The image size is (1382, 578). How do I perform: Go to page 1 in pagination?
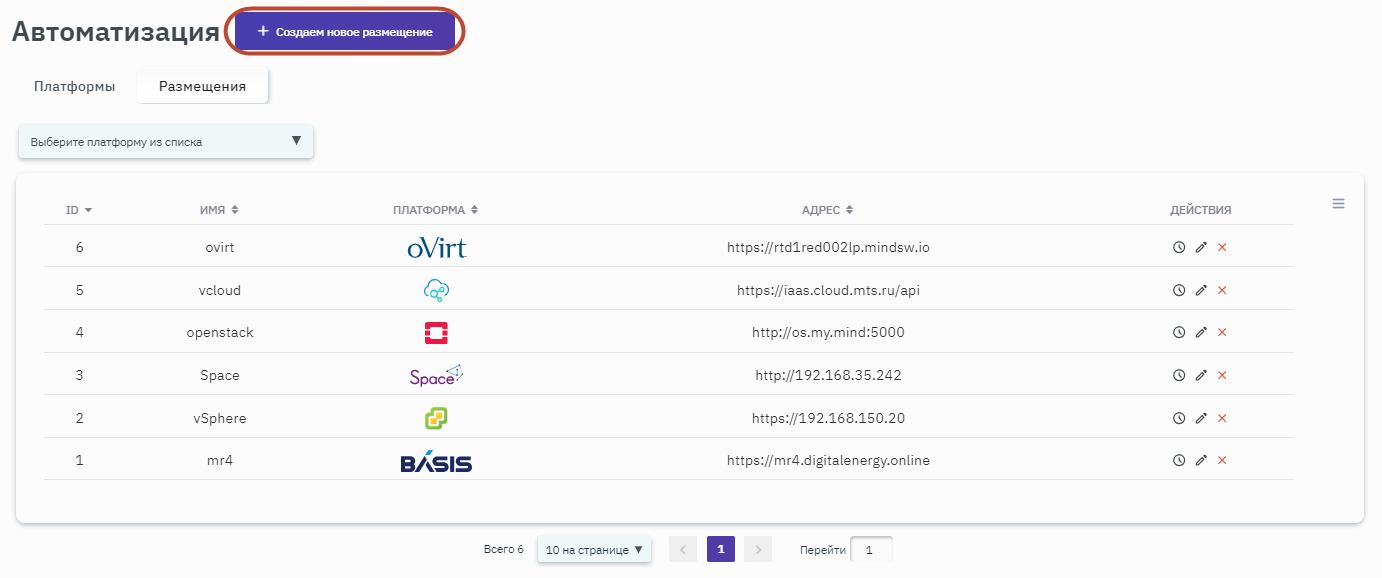tap(721, 549)
